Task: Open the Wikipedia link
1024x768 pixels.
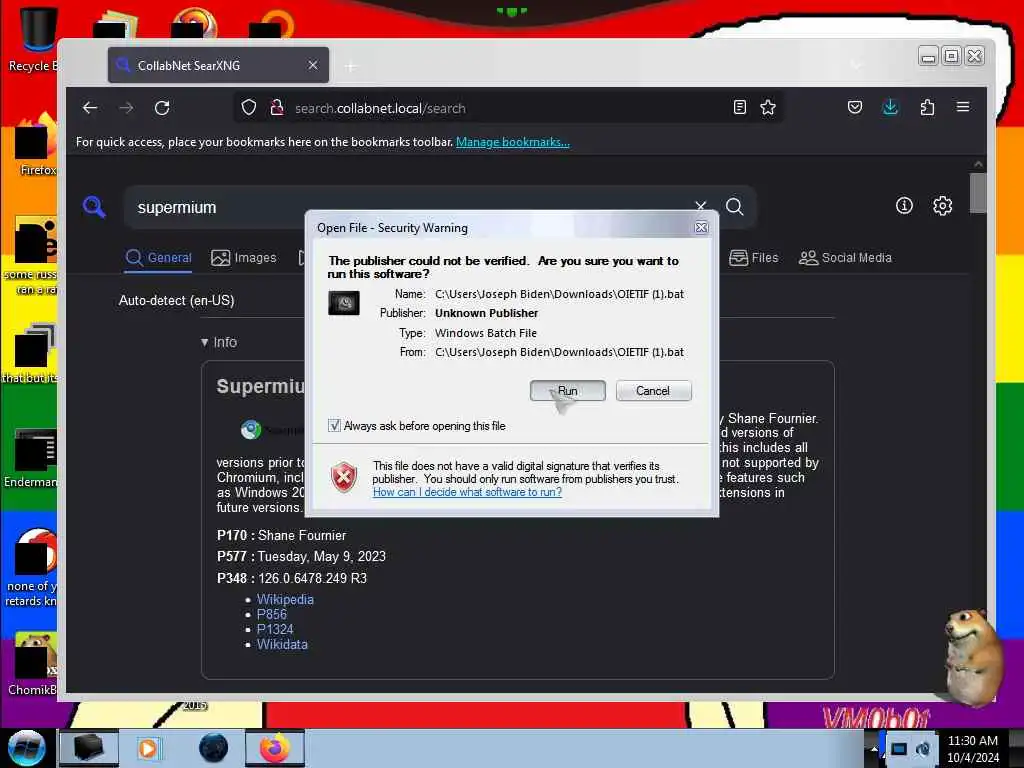Action: pyautogui.click(x=285, y=599)
